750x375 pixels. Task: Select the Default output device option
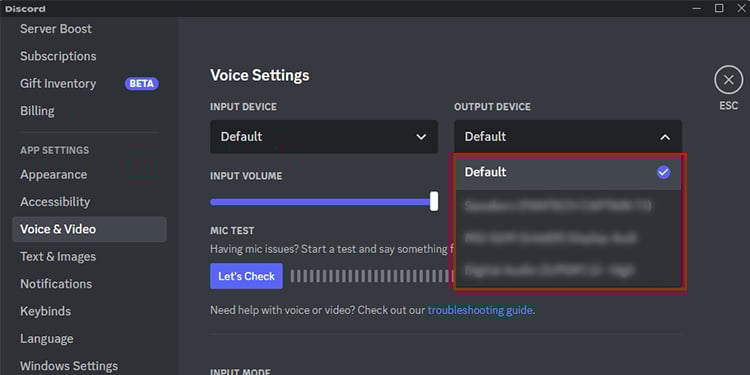(568, 172)
